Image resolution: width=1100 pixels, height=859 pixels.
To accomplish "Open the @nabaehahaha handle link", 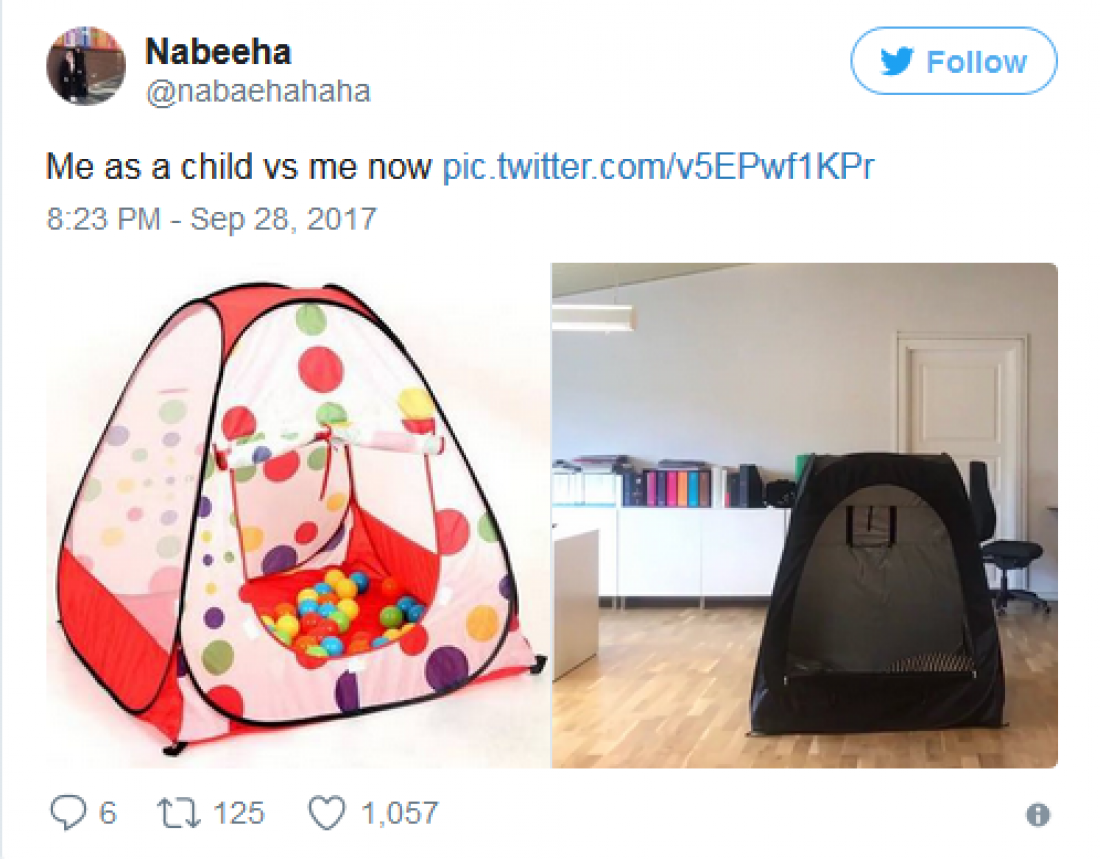I will [x=257, y=91].
